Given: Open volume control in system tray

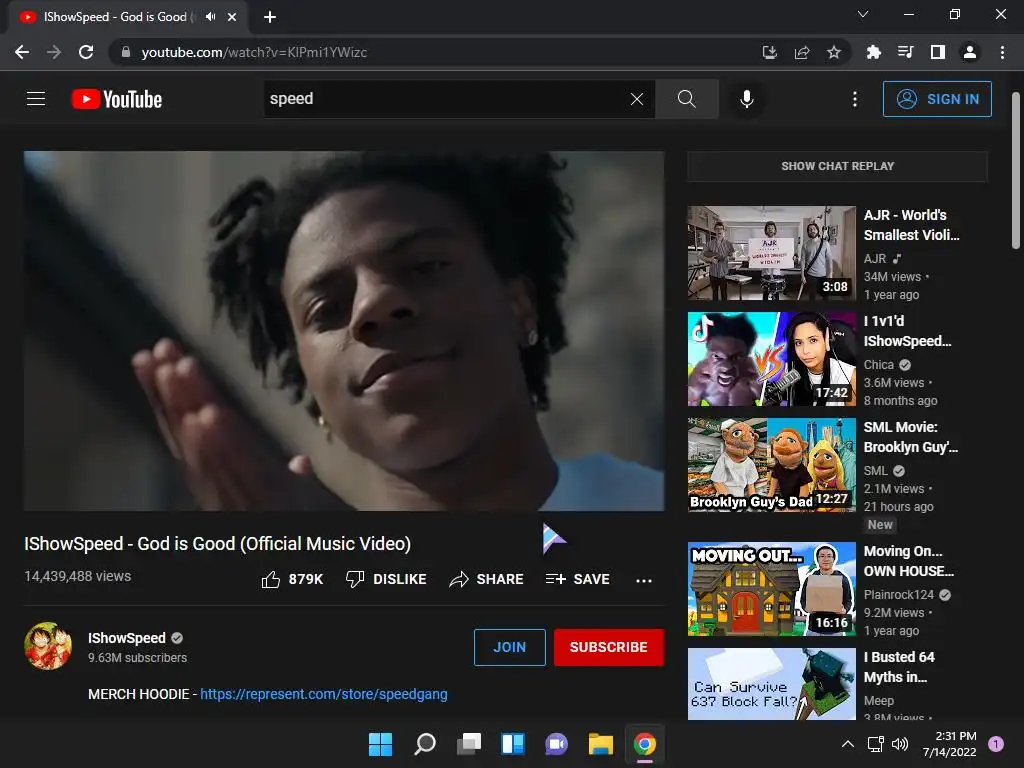Looking at the screenshot, I should coord(900,744).
